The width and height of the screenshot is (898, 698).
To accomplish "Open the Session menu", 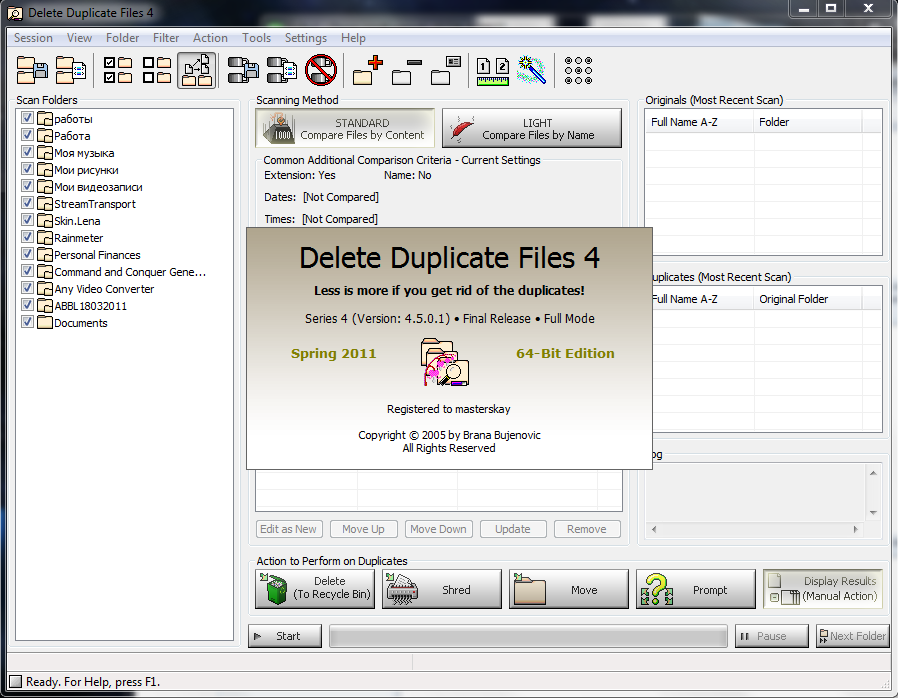I will pos(33,38).
